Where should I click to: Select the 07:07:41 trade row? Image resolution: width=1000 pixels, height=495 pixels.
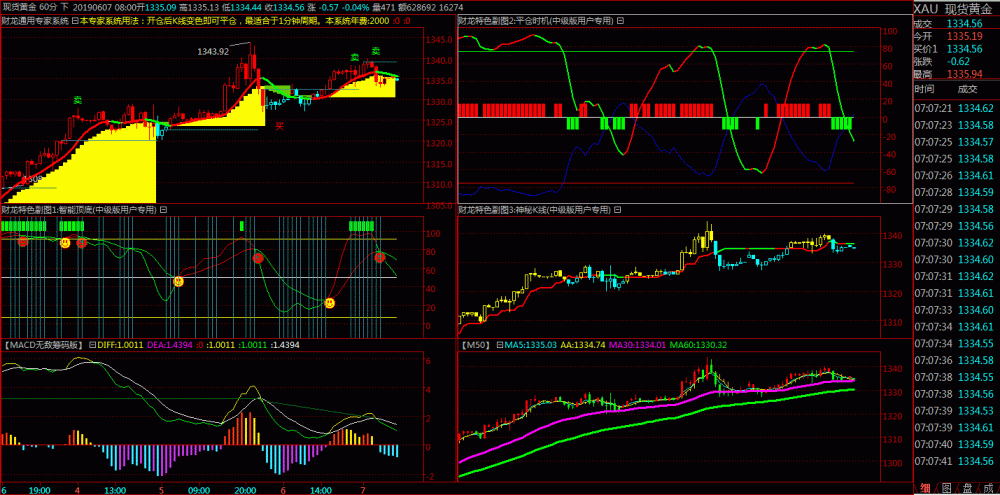tap(957, 461)
